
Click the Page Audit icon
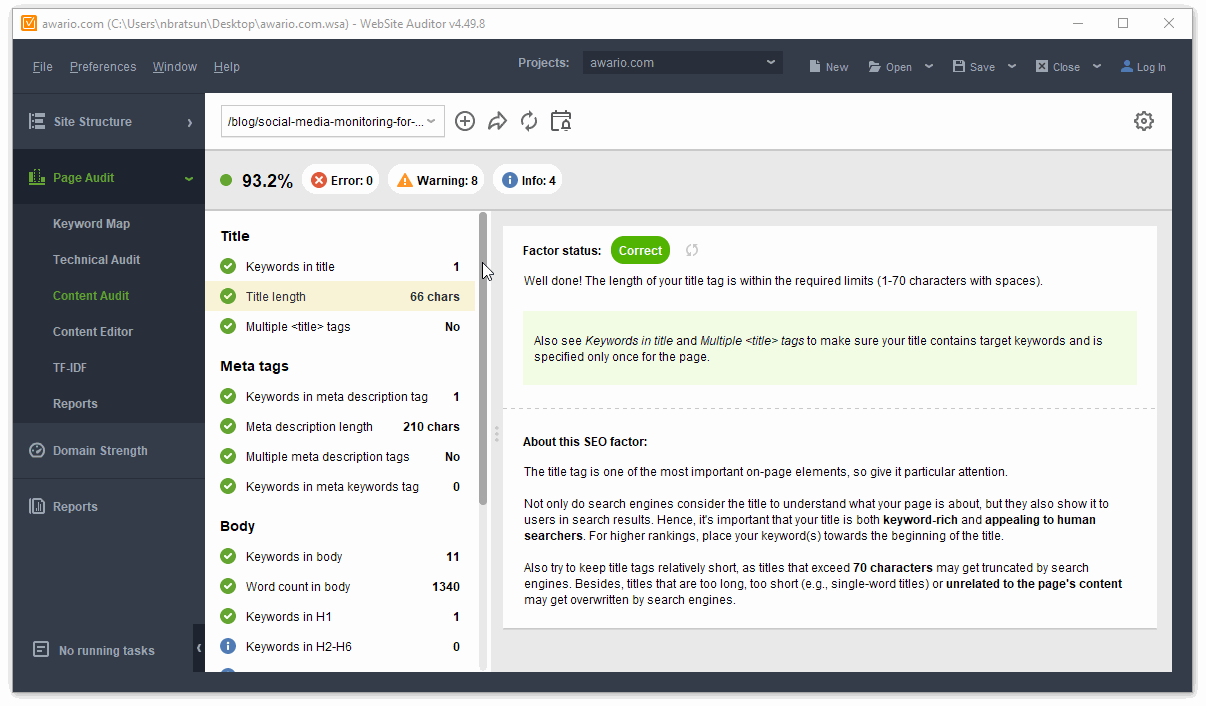click(x=37, y=177)
